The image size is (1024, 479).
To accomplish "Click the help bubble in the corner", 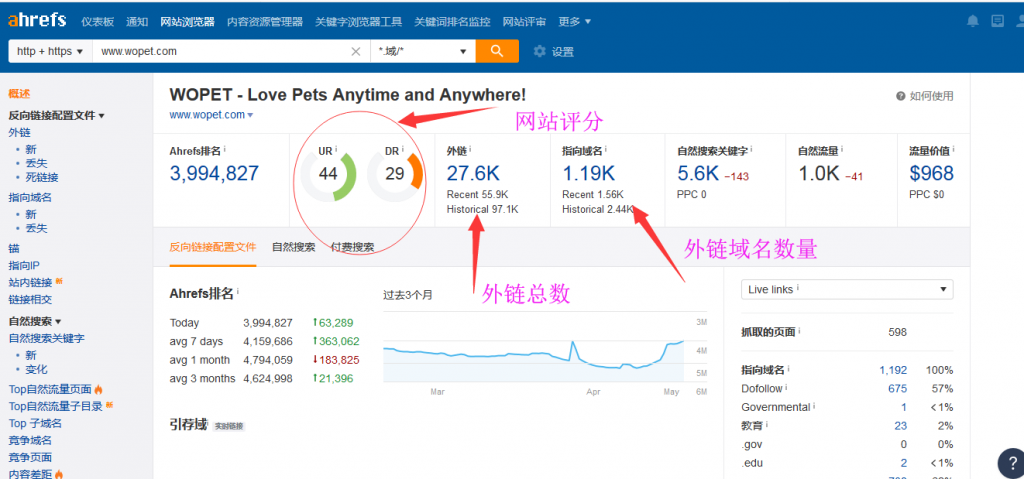I will [x=1012, y=463].
